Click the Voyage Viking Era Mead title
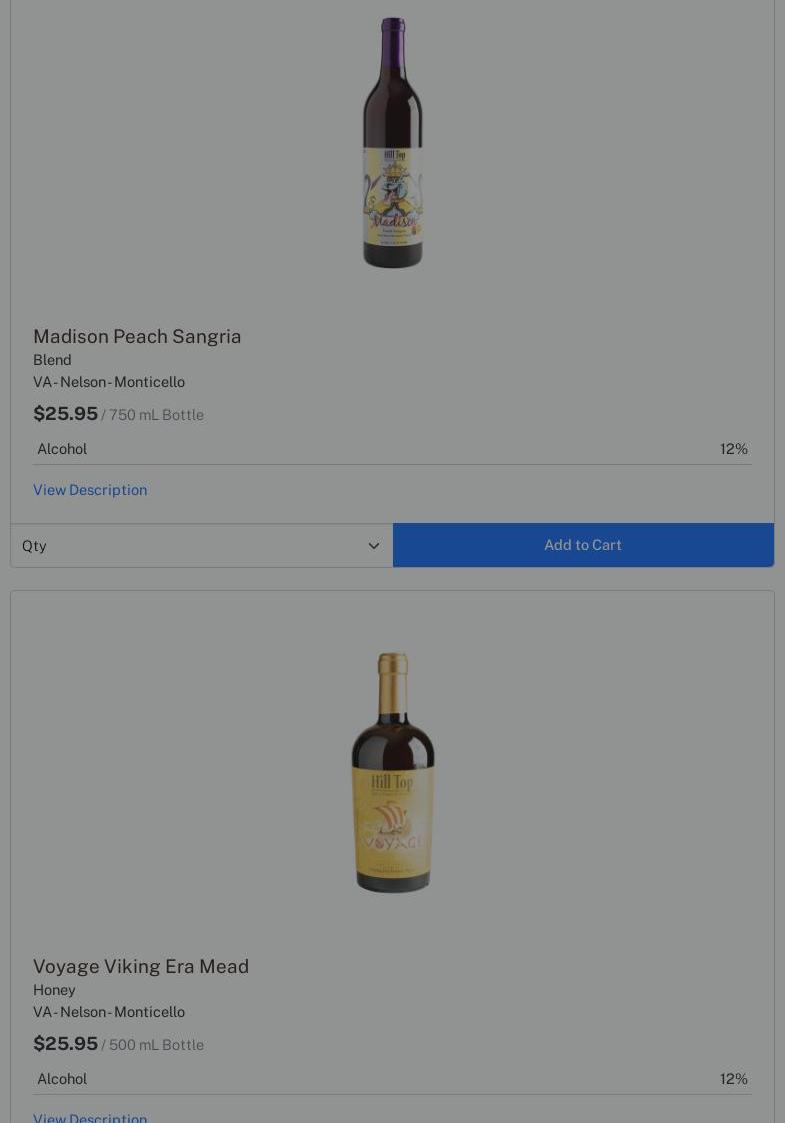 coord(141,966)
